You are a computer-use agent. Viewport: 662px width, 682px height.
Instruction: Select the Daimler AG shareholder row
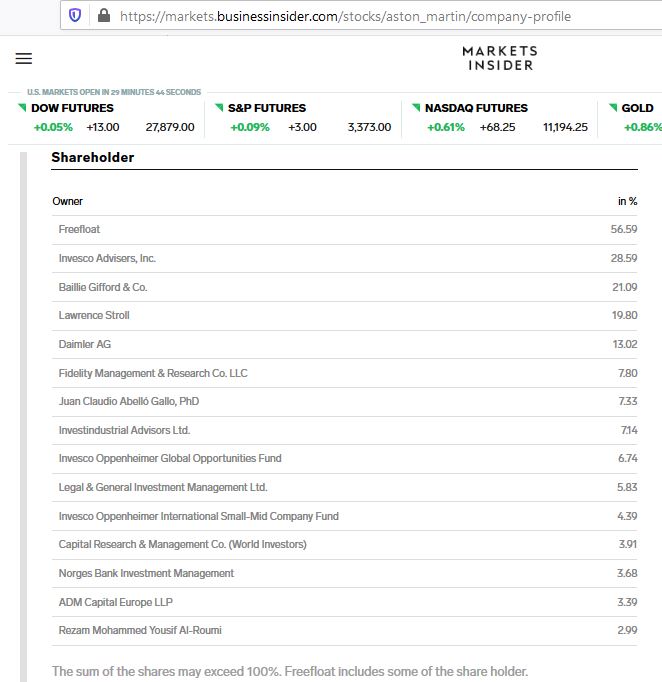pos(85,344)
